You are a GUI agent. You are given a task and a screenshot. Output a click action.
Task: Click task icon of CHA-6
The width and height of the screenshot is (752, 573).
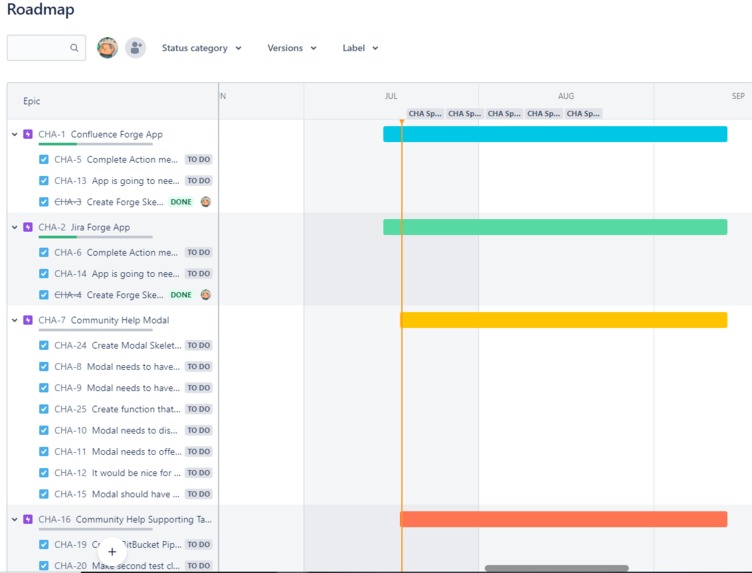(x=44, y=252)
